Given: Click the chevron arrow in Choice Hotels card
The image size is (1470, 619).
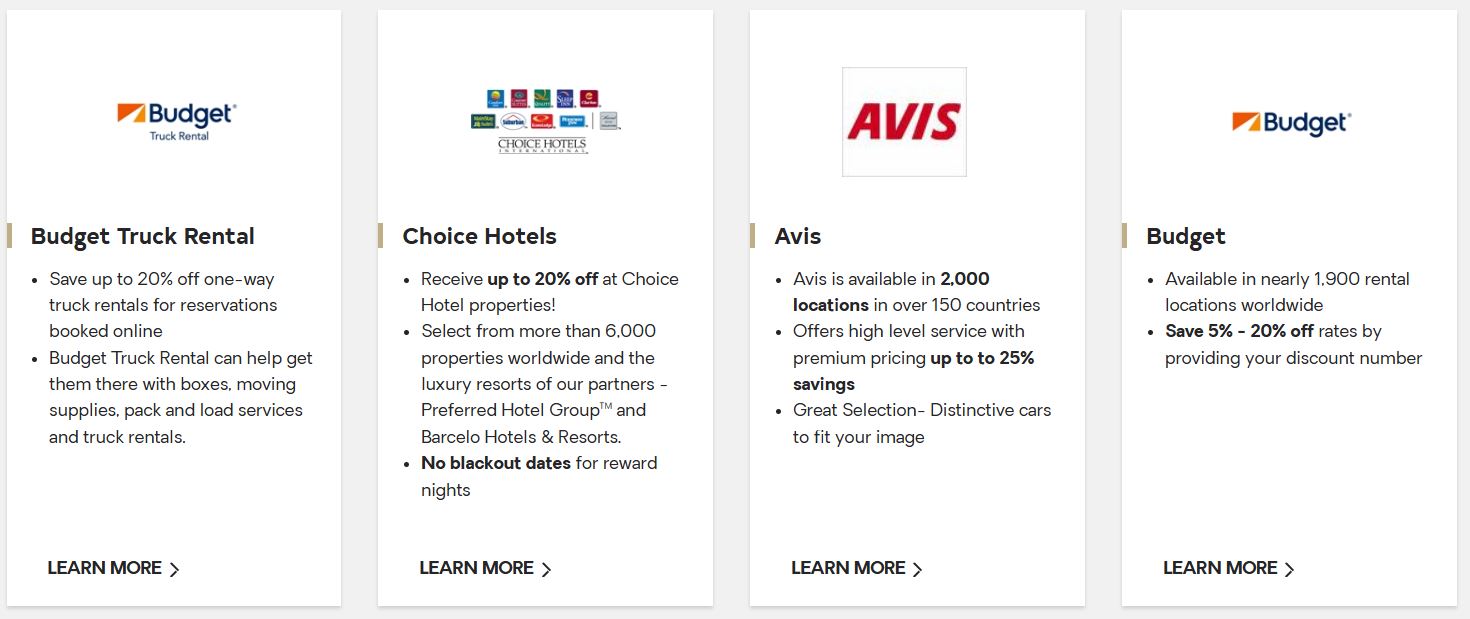Looking at the screenshot, I should (546, 569).
